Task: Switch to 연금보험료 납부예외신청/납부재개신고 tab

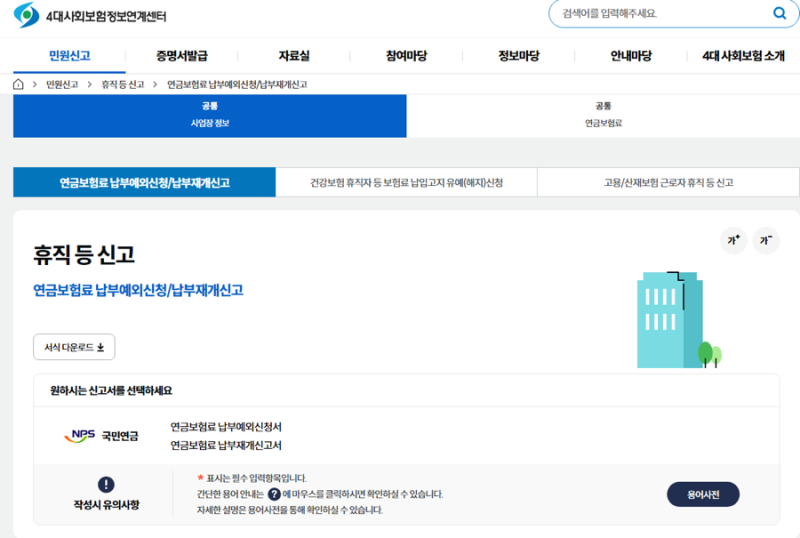Action: tap(144, 182)
